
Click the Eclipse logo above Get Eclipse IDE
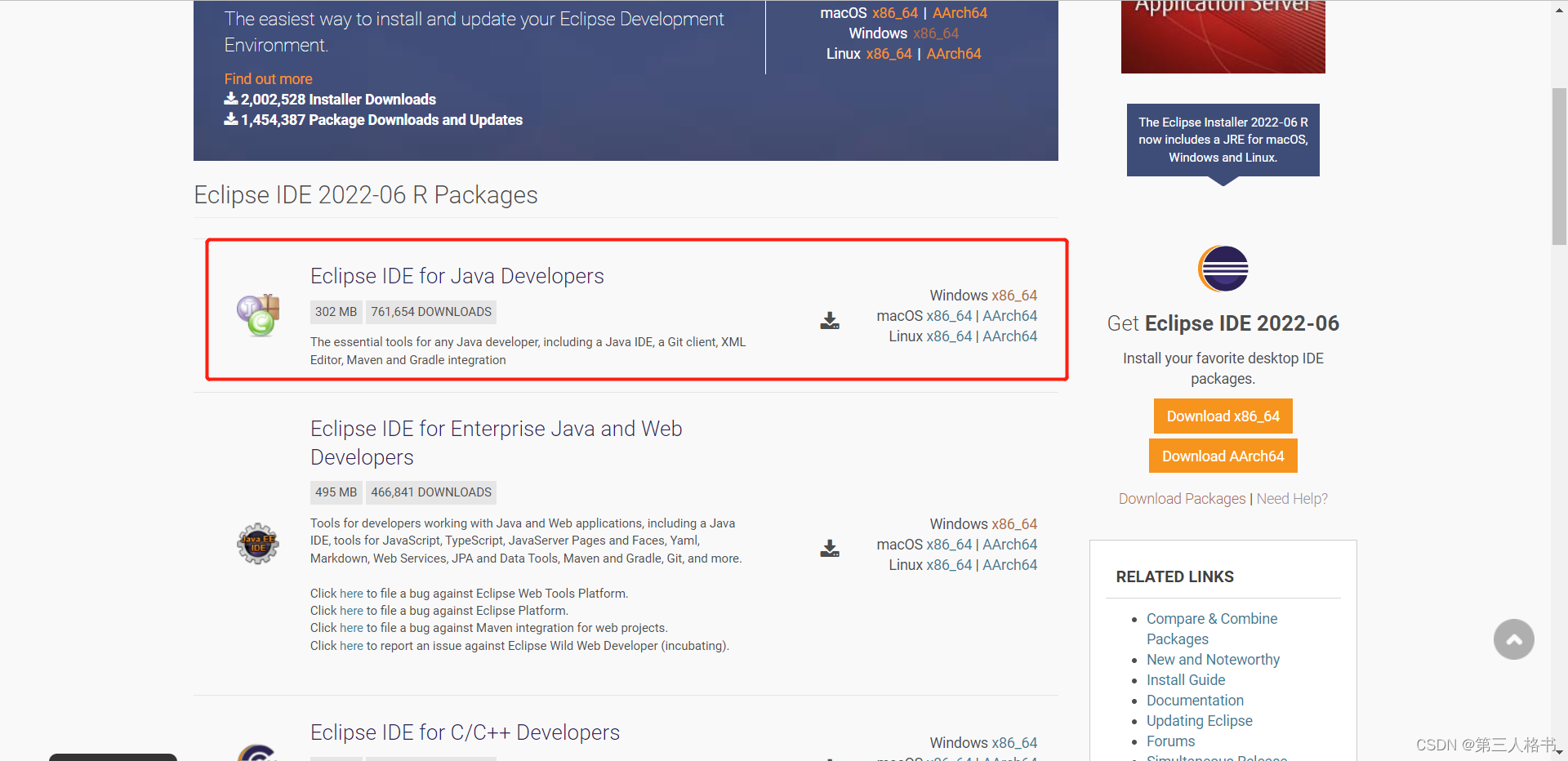[x=1223, y=269]
